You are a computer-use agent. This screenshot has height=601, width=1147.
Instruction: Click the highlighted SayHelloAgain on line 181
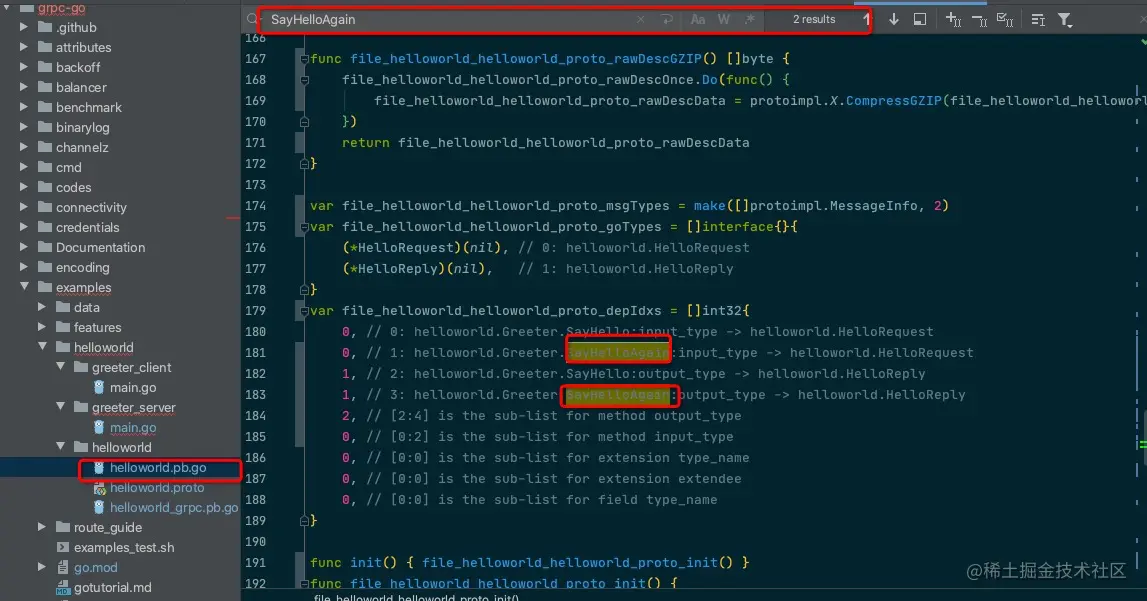[618, 353]
